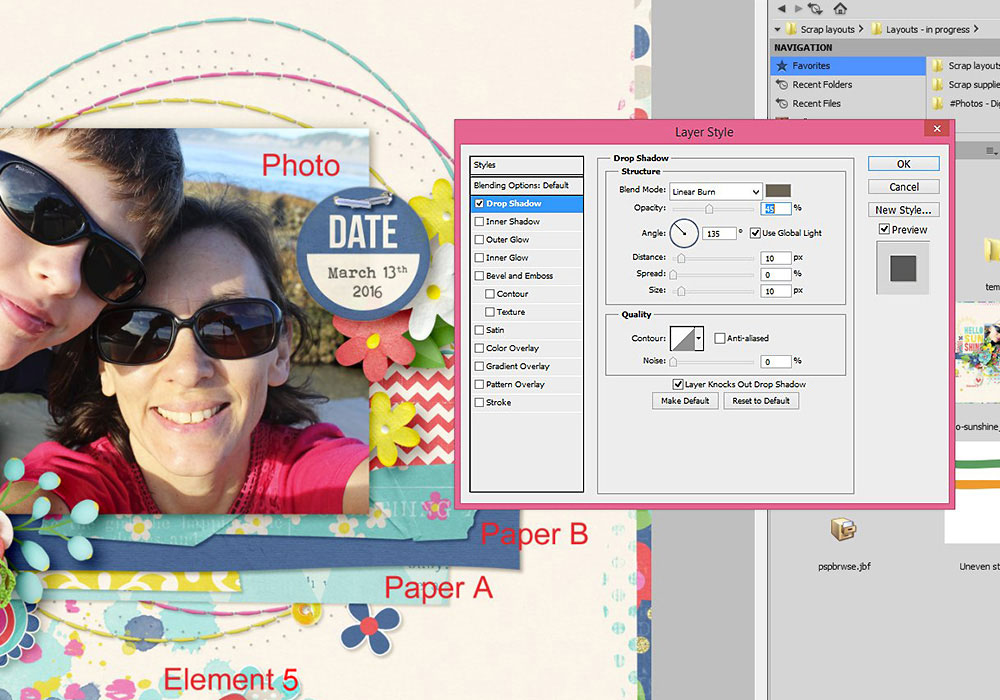Toggle Layer Knocks Out Drop Shadow checkbox

click(678, 384)
